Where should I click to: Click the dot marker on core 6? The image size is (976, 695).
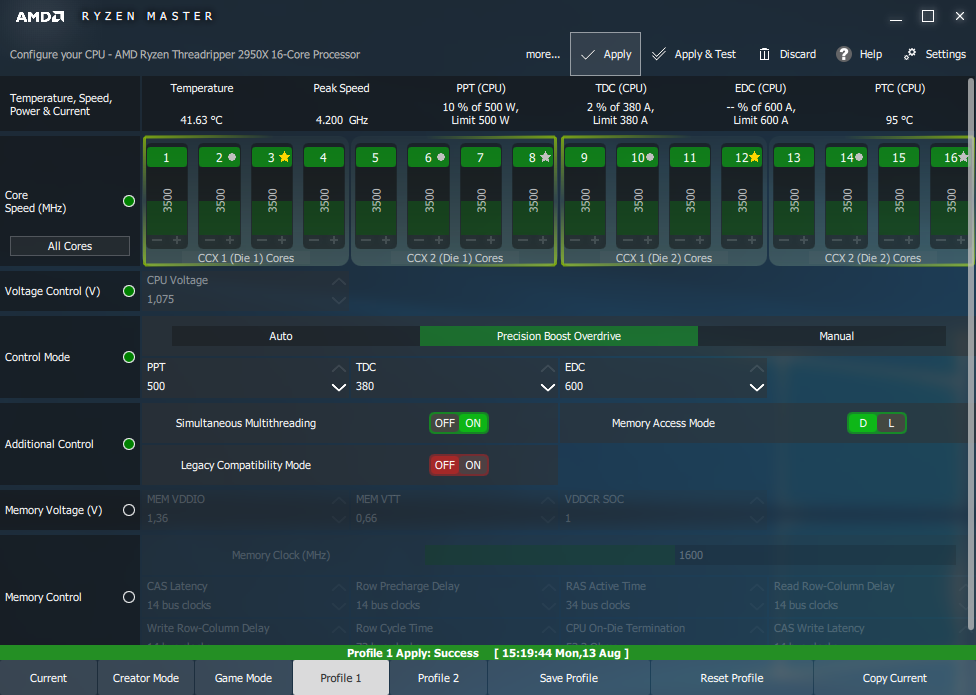click(x=441, y=157)
